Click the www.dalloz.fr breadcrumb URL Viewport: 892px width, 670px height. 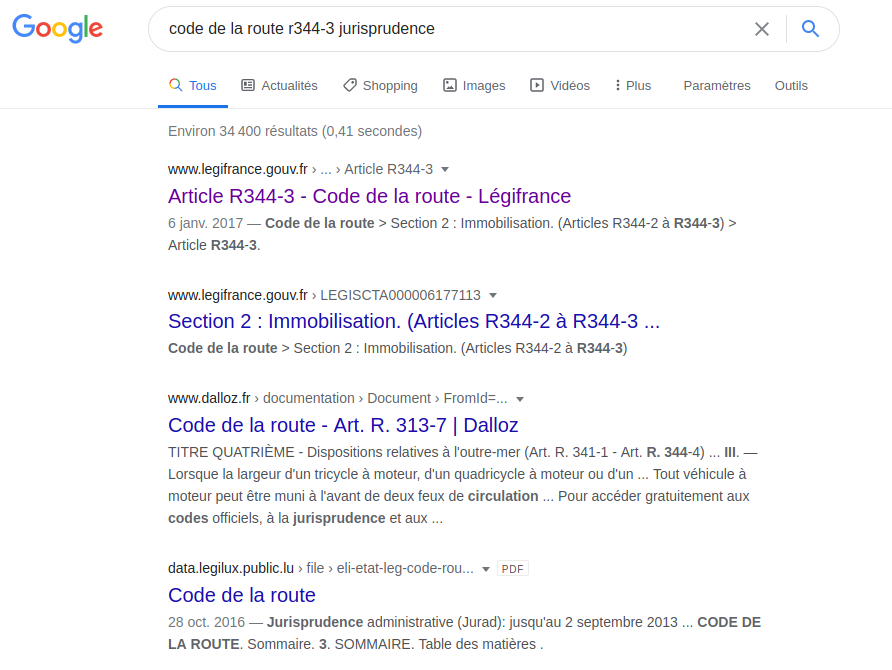209,398
